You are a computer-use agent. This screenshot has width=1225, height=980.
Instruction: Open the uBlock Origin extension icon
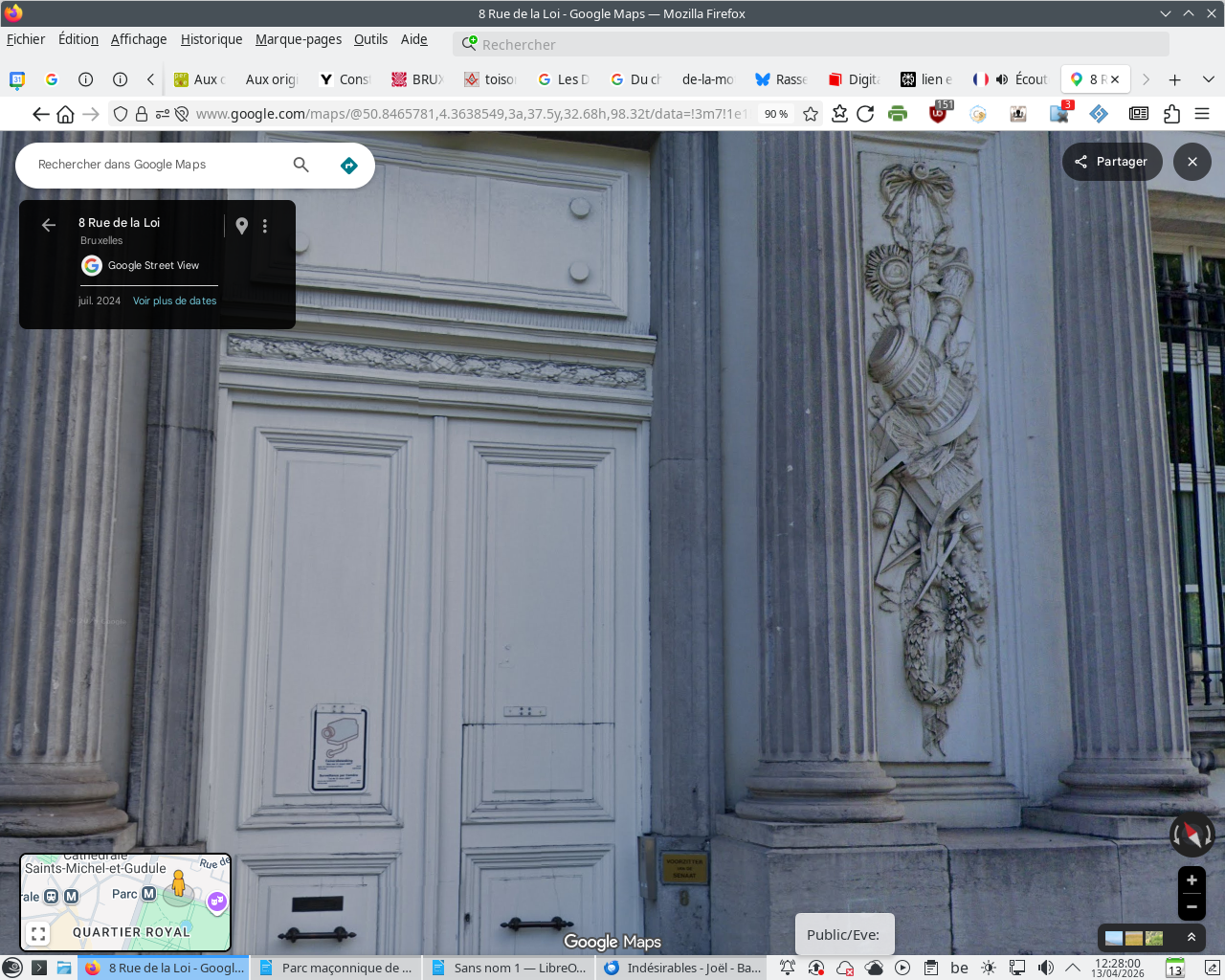(x=939, y=114)
